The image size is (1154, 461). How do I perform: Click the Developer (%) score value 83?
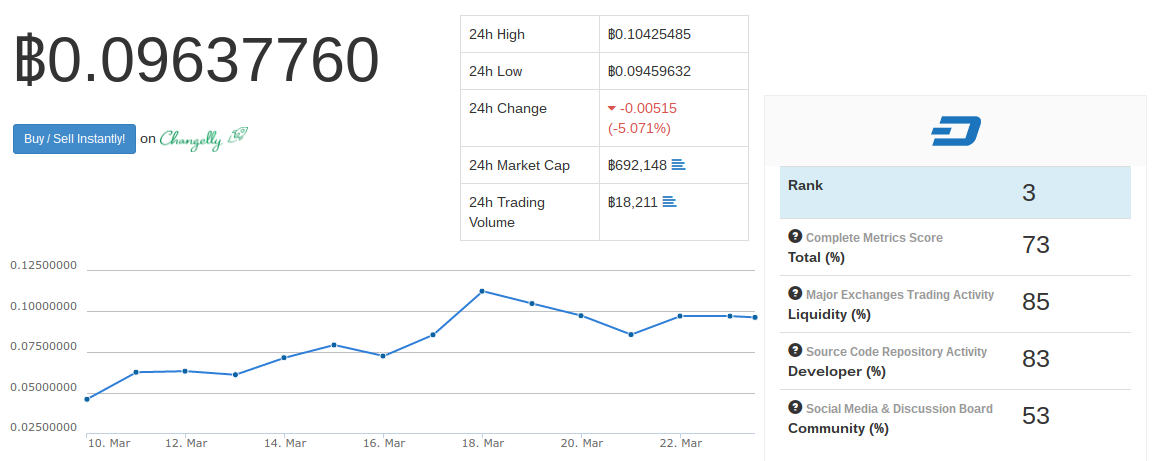pos(1036,359)
